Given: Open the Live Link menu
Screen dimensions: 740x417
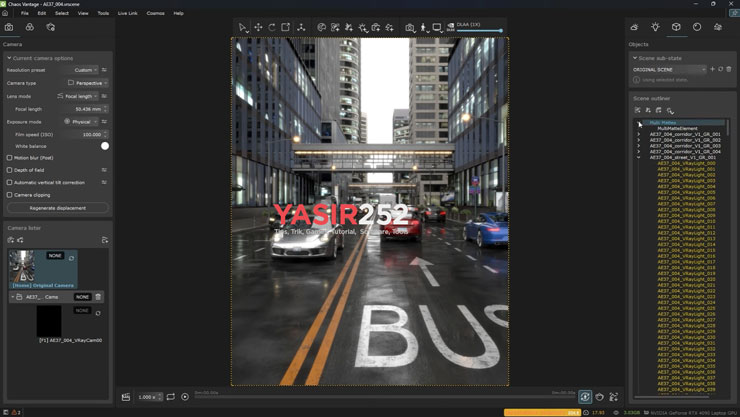Looking at the screenshot, I should tap(127, 13).
